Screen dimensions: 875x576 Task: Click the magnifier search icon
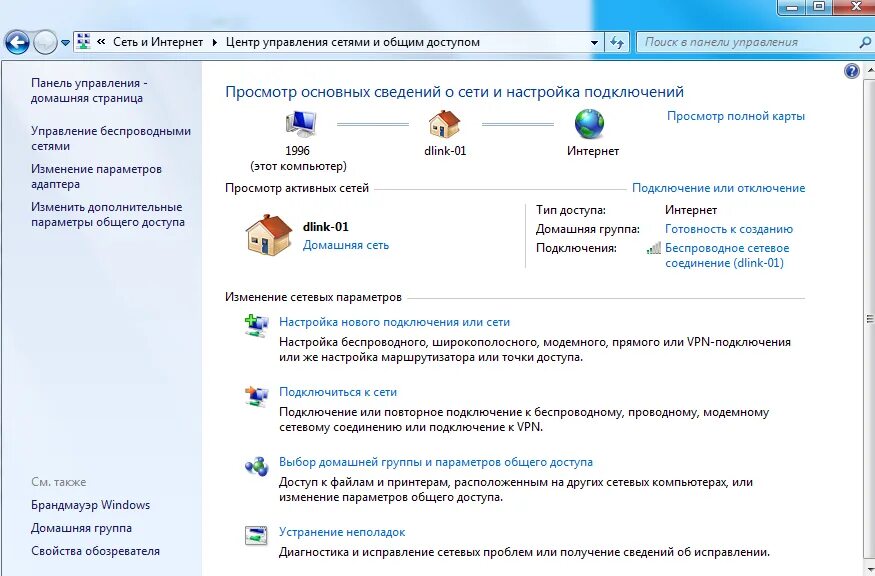[865, 42]
